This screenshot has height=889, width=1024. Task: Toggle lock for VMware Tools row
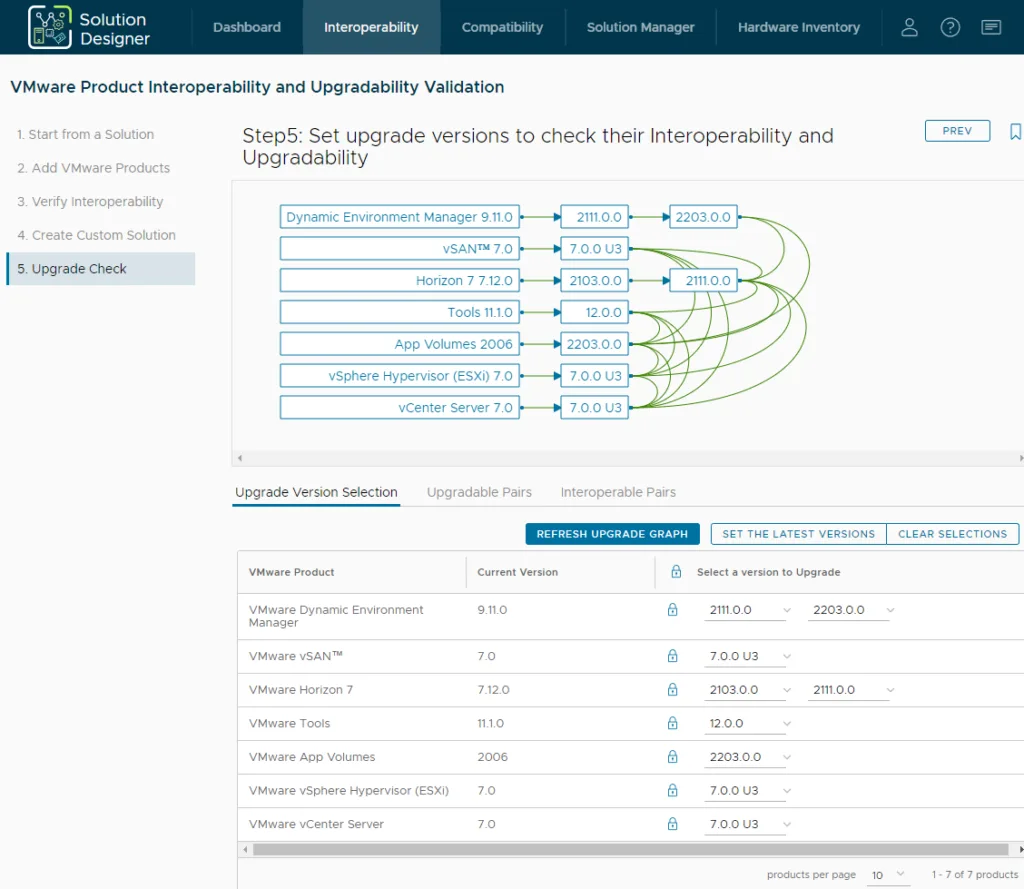(x=672, y=723)
